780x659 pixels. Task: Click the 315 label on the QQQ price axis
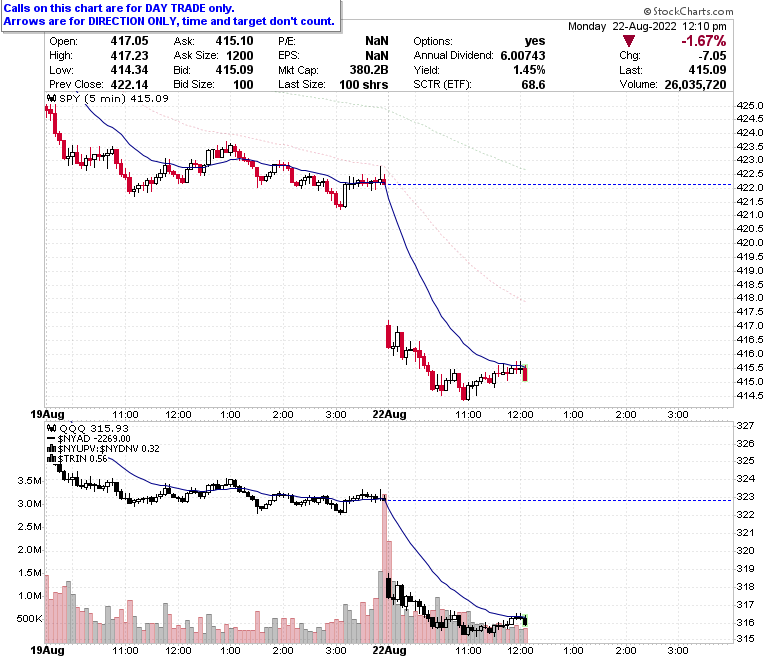pos(745,639)
